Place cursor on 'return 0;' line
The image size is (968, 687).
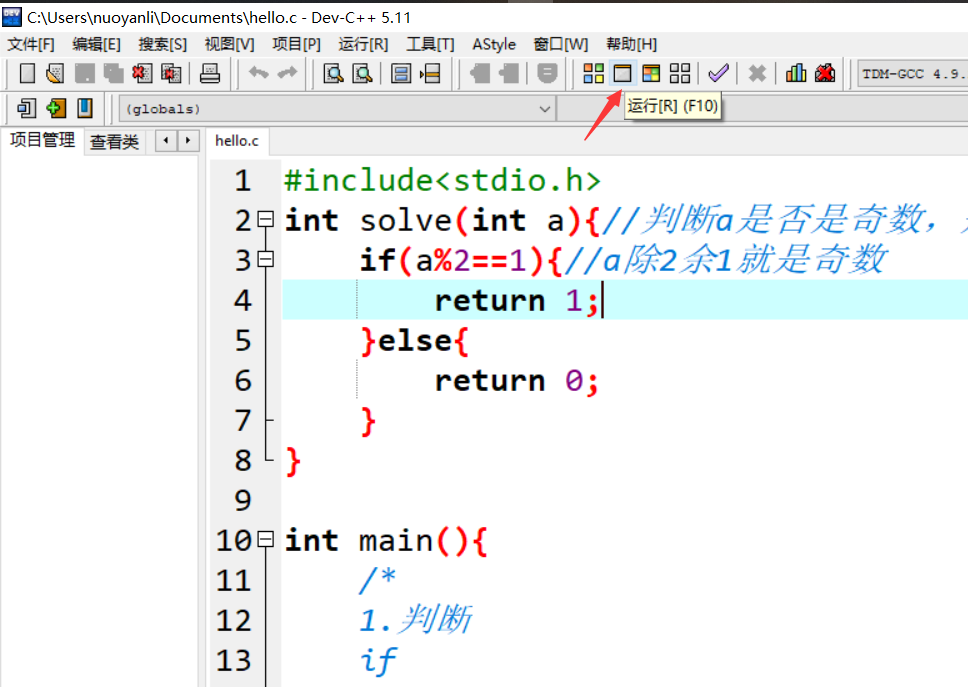(x=516, y=381)
